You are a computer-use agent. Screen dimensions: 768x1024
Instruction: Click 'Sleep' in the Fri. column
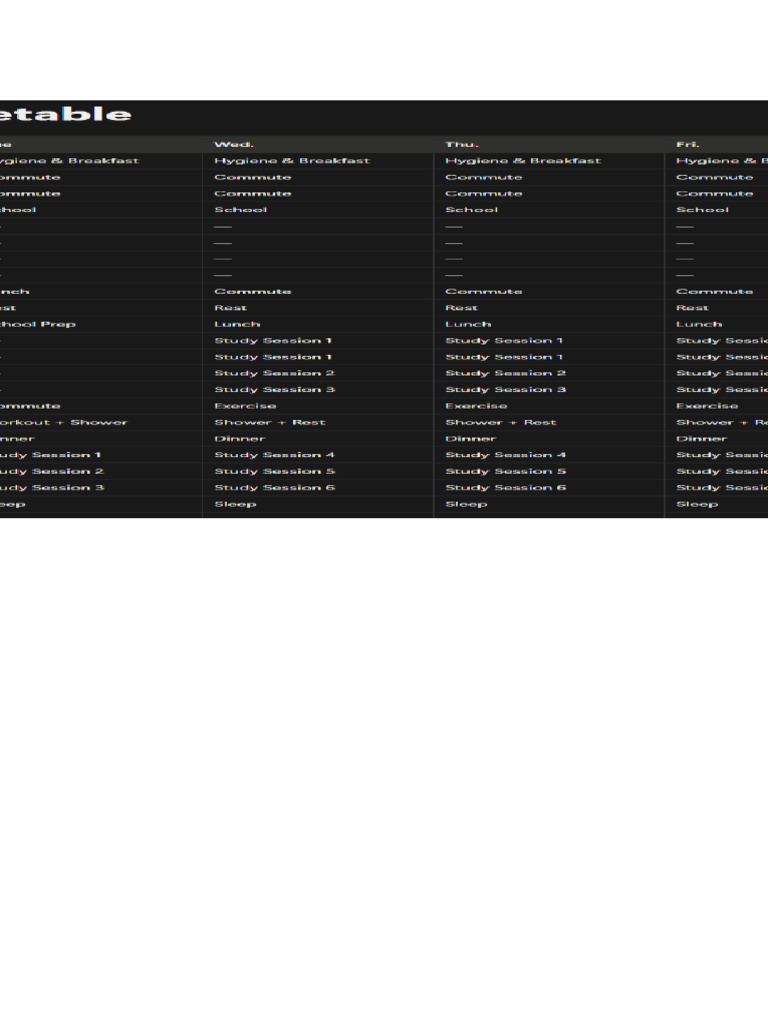697,504
